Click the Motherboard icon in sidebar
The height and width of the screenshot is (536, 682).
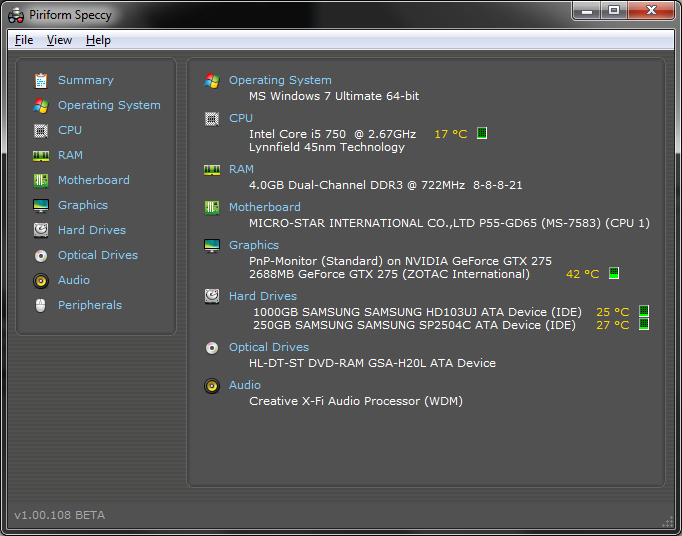point(41,181)
